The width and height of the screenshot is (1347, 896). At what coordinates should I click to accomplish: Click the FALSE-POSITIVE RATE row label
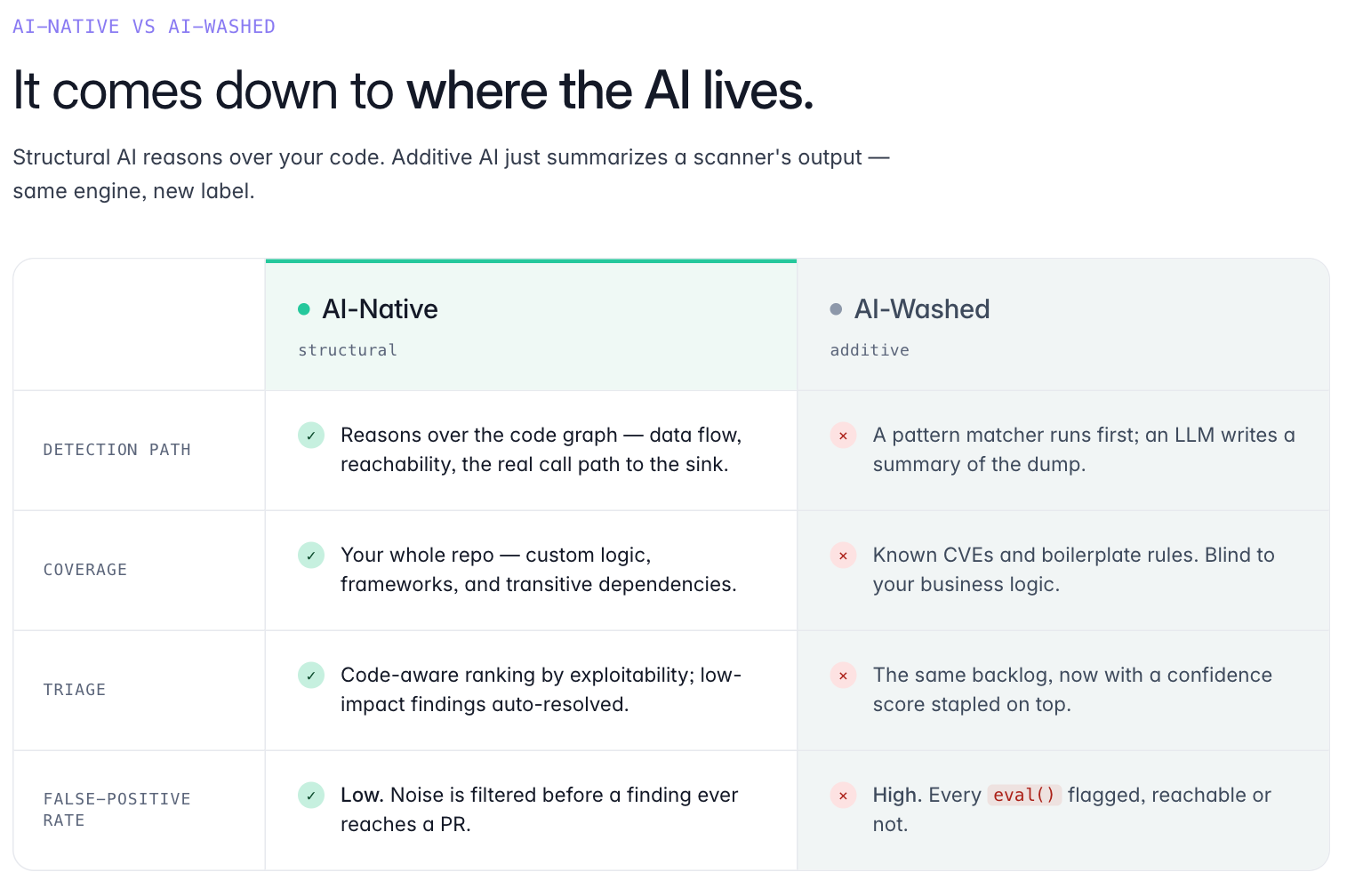[x=117, y=810]
